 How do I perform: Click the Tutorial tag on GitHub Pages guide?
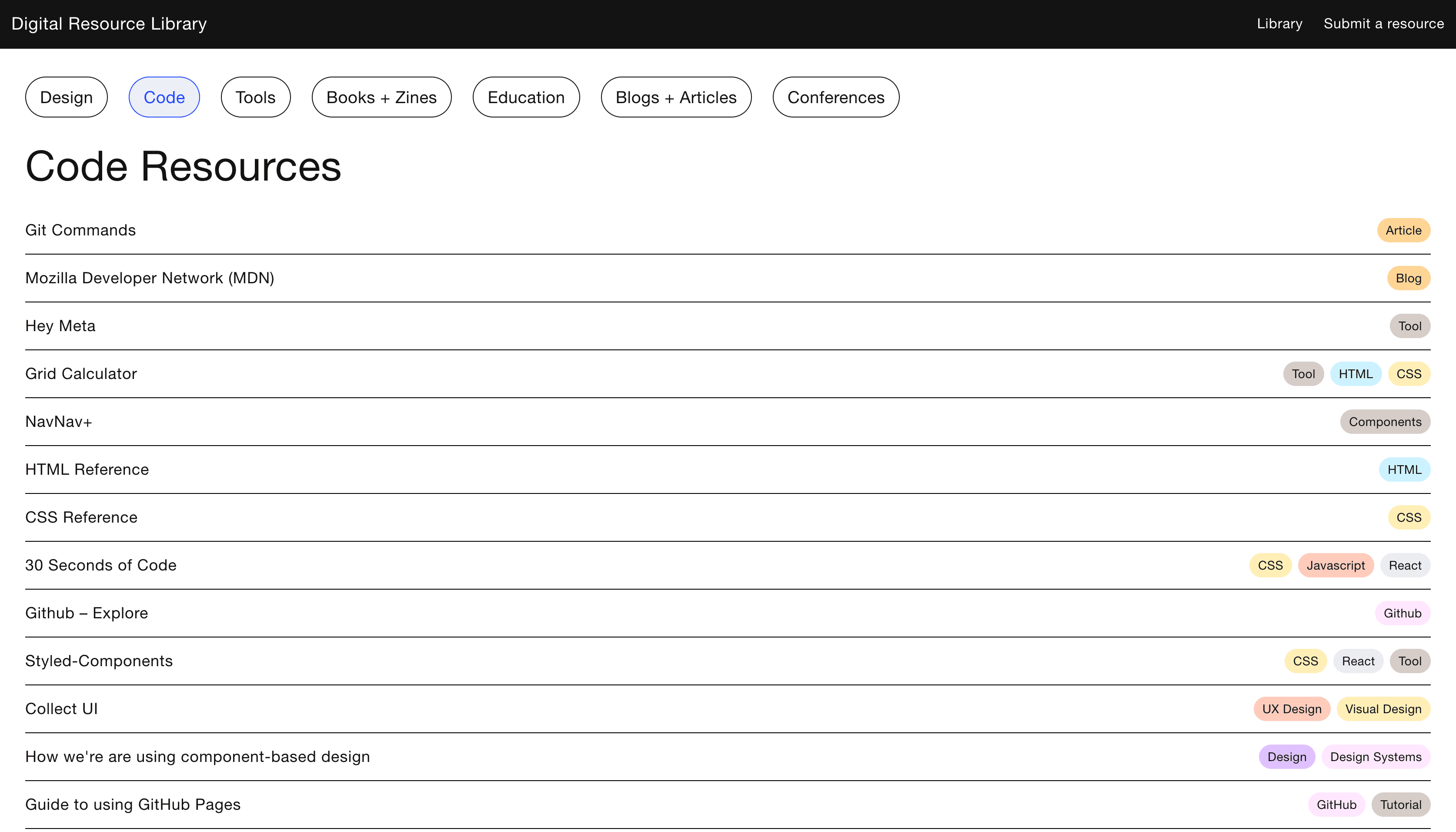click(1400, 805)
